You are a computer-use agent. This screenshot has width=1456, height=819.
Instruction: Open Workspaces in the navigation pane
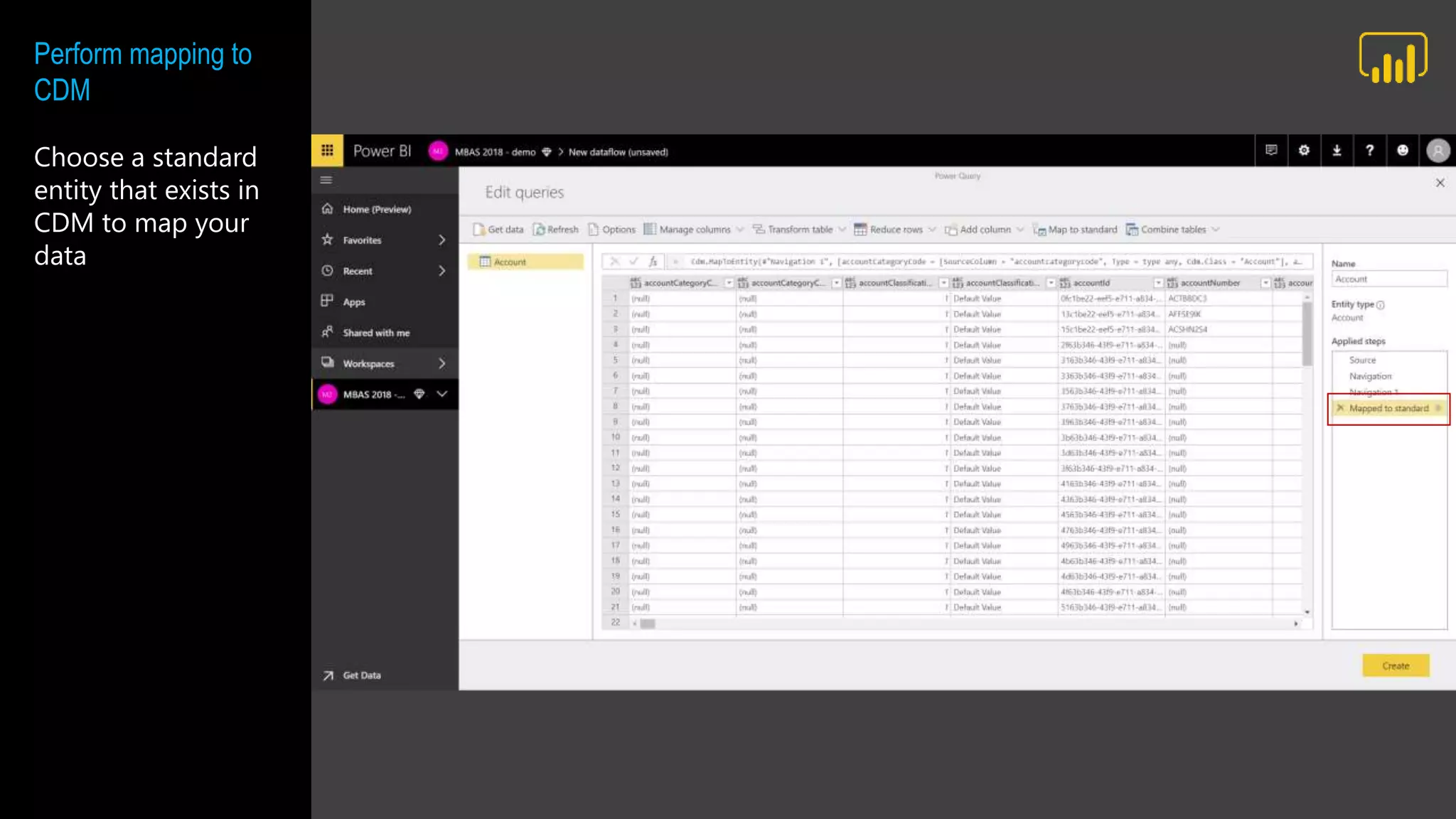368,363
